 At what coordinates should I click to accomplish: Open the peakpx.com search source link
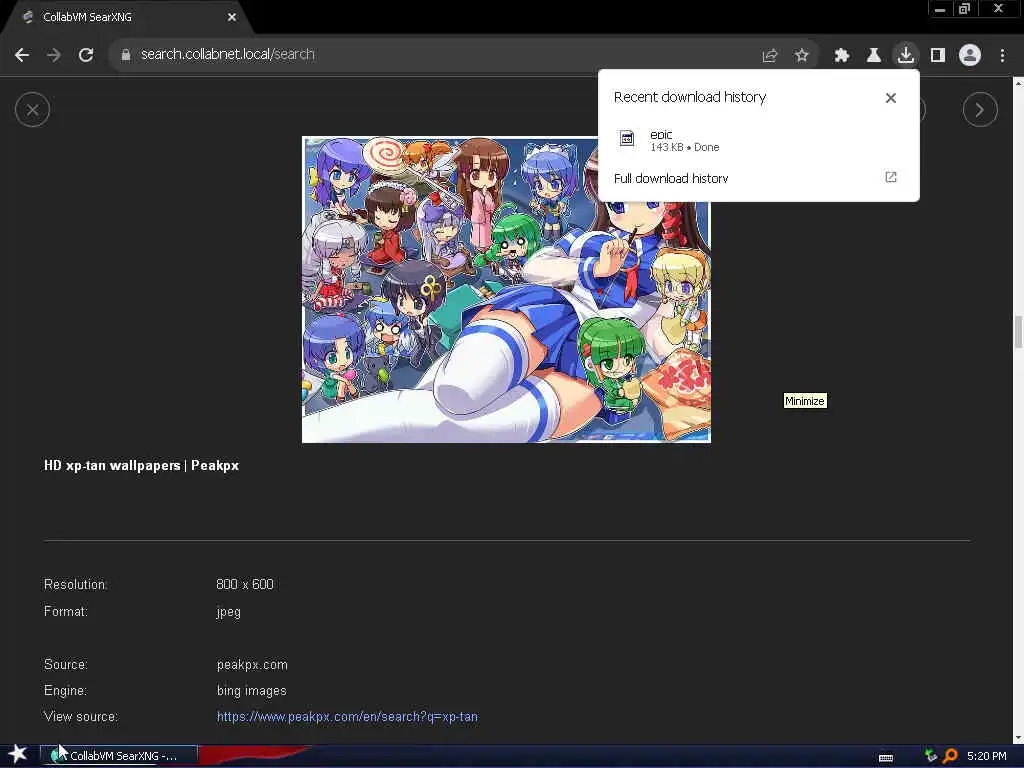(x=347, y=716)
